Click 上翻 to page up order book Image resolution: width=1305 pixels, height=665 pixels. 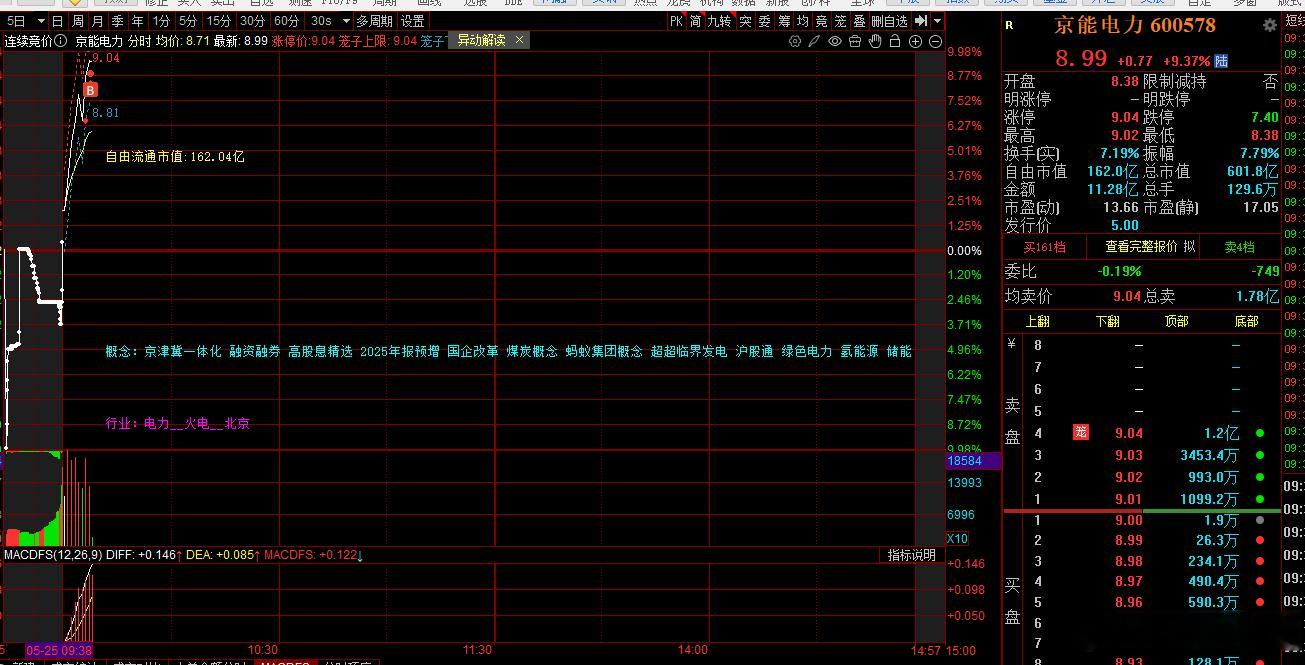click(1037, 322)
